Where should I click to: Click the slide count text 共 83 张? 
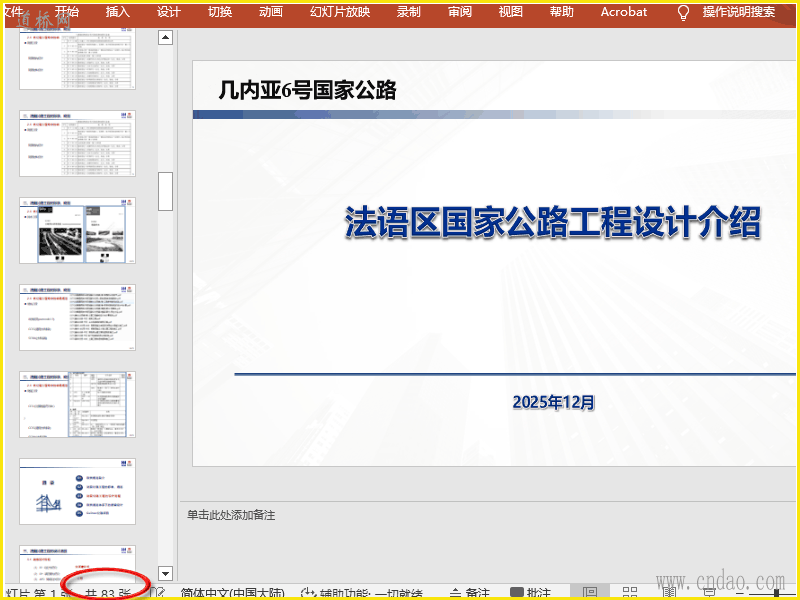click(108, 594)
